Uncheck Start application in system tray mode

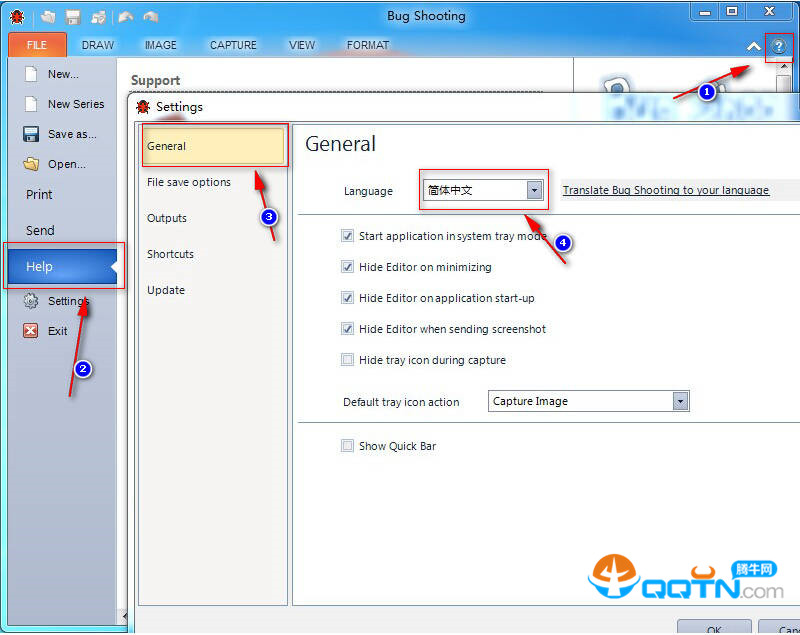point(348,236)
